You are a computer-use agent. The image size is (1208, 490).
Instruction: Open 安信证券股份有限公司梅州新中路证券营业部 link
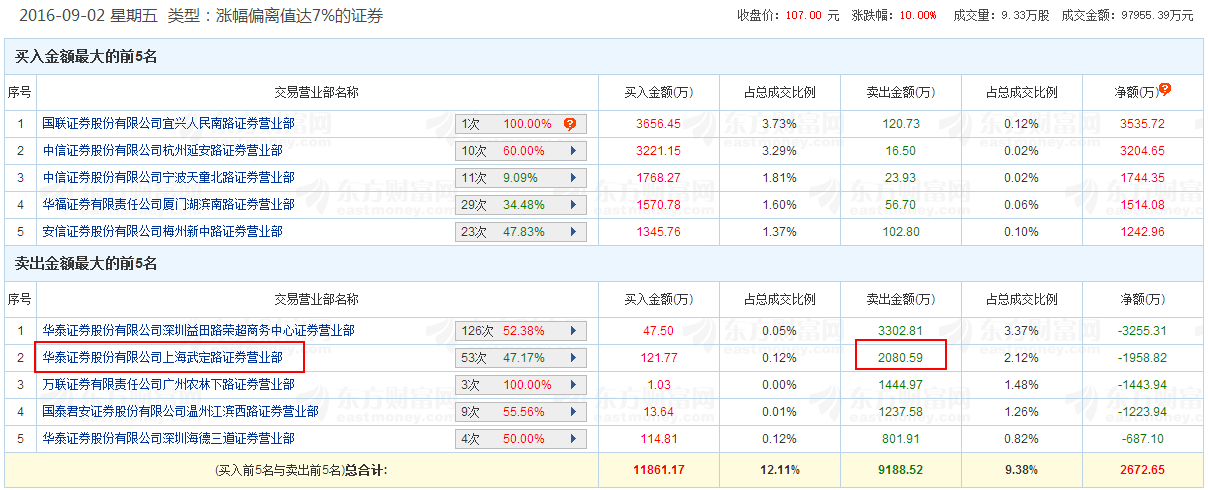point(162,232)
